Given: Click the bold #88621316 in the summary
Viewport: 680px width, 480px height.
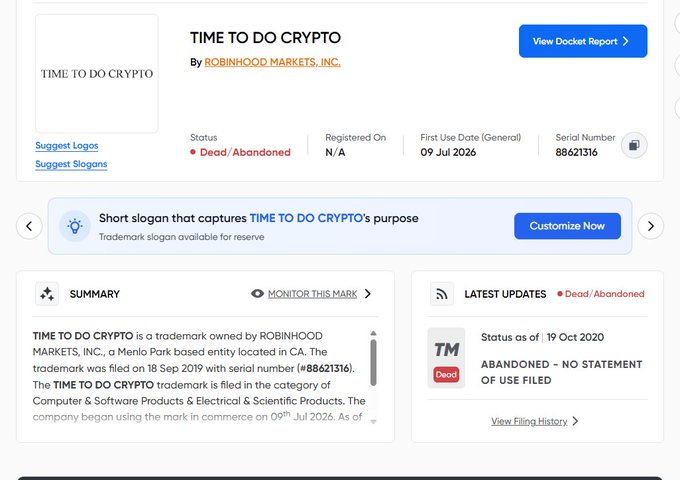Looking at the screenshot, I should [324, 368].
